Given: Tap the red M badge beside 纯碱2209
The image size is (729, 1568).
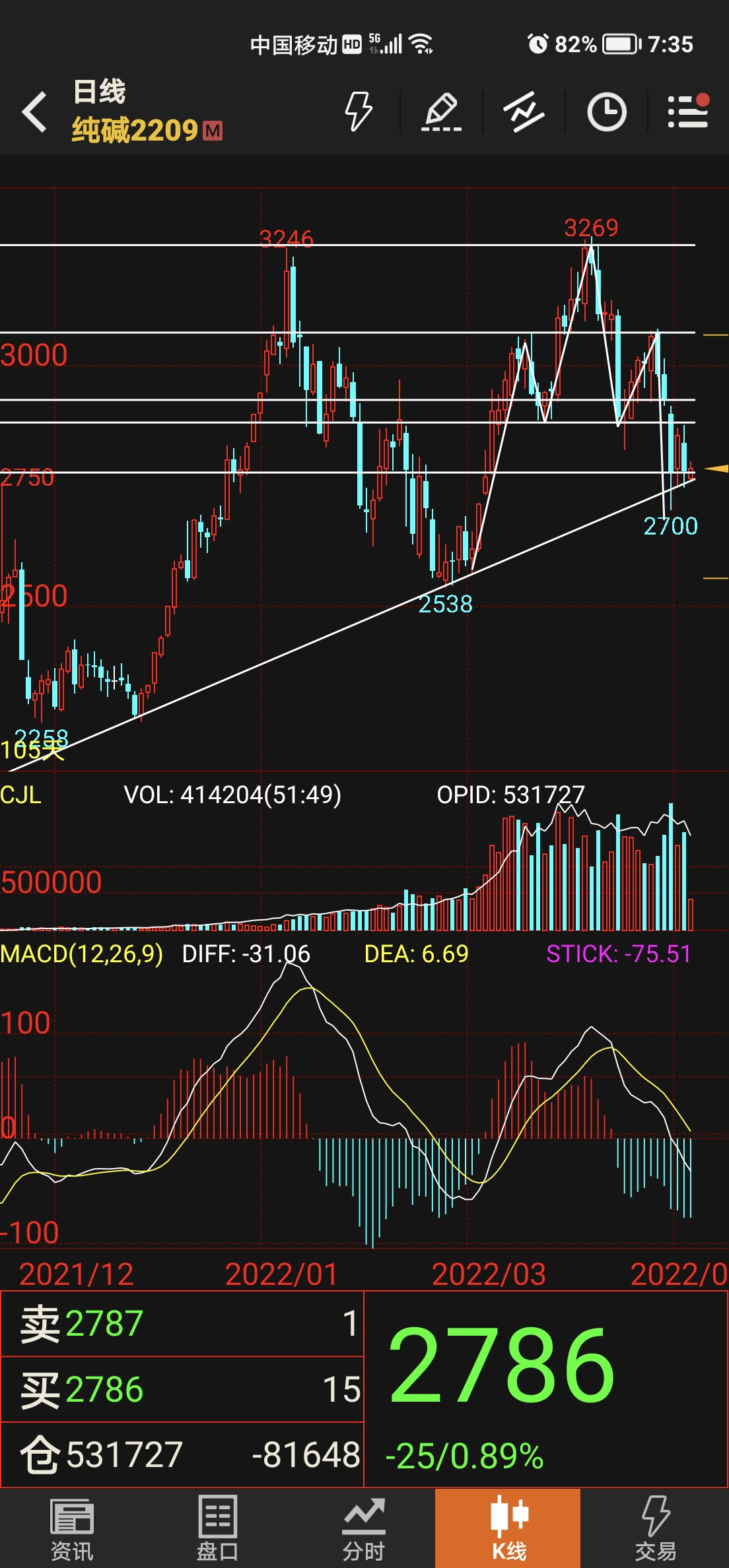Looking at the screenshot, I should click(x=213, y=131).
